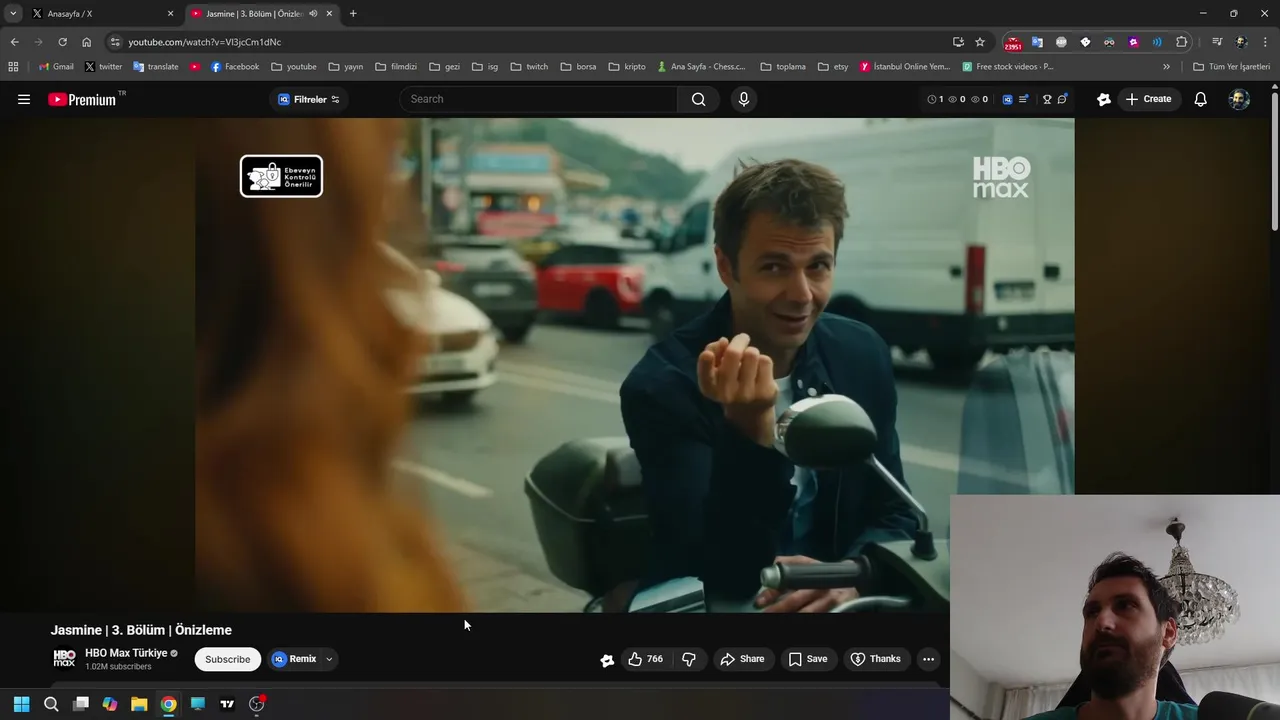
Task: Open more actions three-dot menu
Action: coord(928,659)
